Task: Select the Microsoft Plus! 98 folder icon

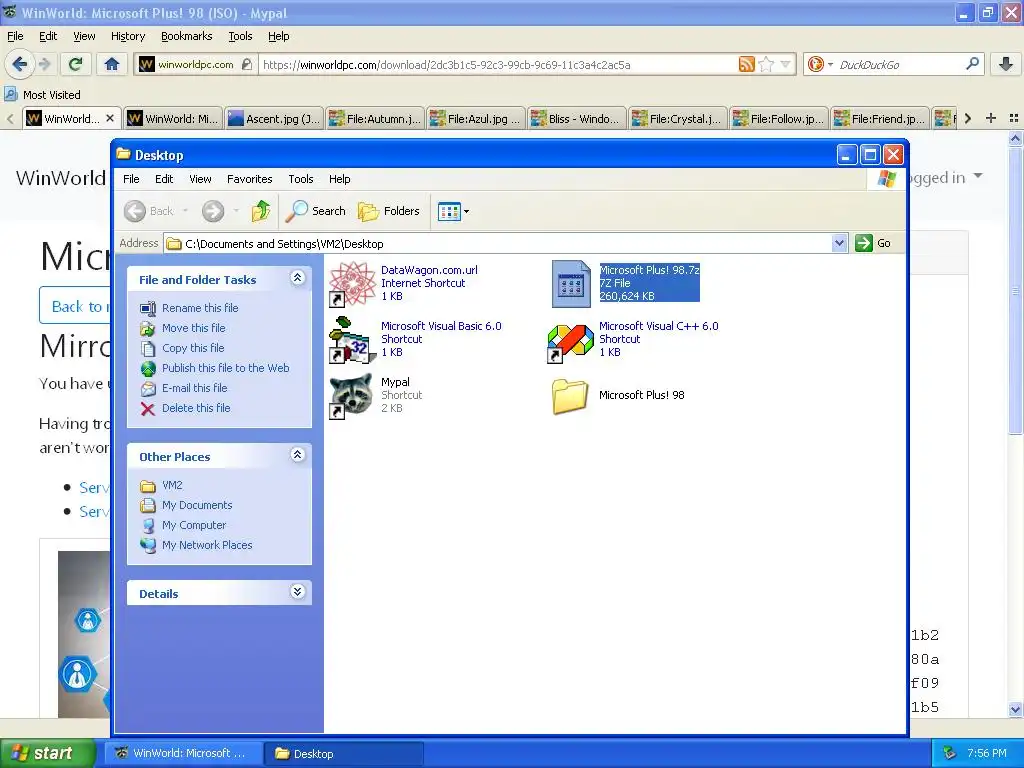Action: [x=569, y=396]
